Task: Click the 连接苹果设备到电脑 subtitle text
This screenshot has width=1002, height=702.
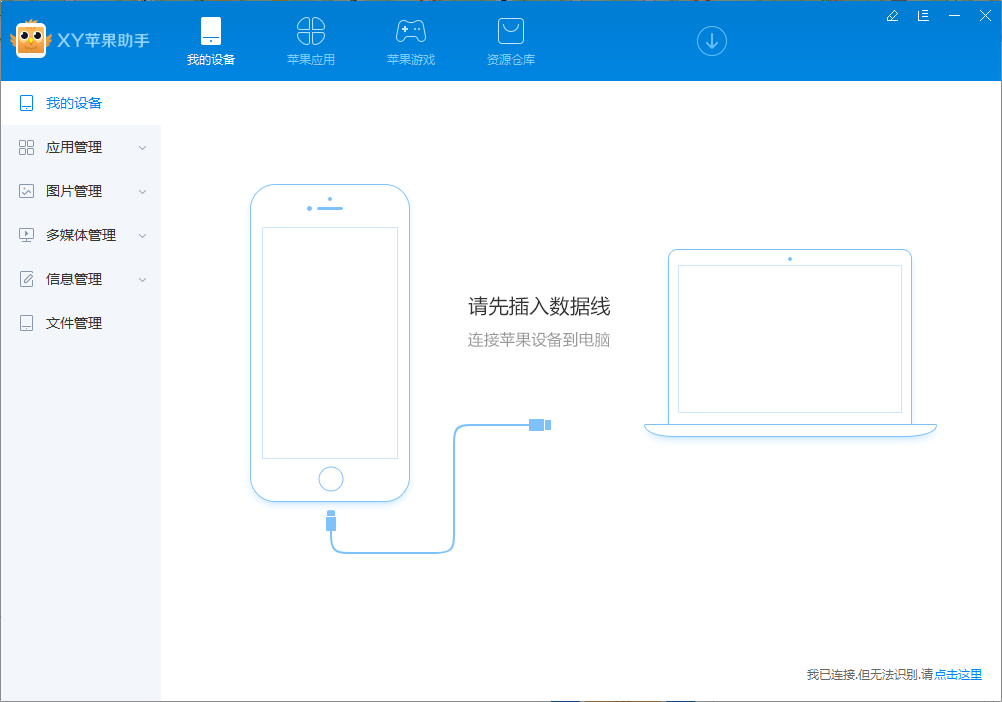Action: (x=539, y=340)
